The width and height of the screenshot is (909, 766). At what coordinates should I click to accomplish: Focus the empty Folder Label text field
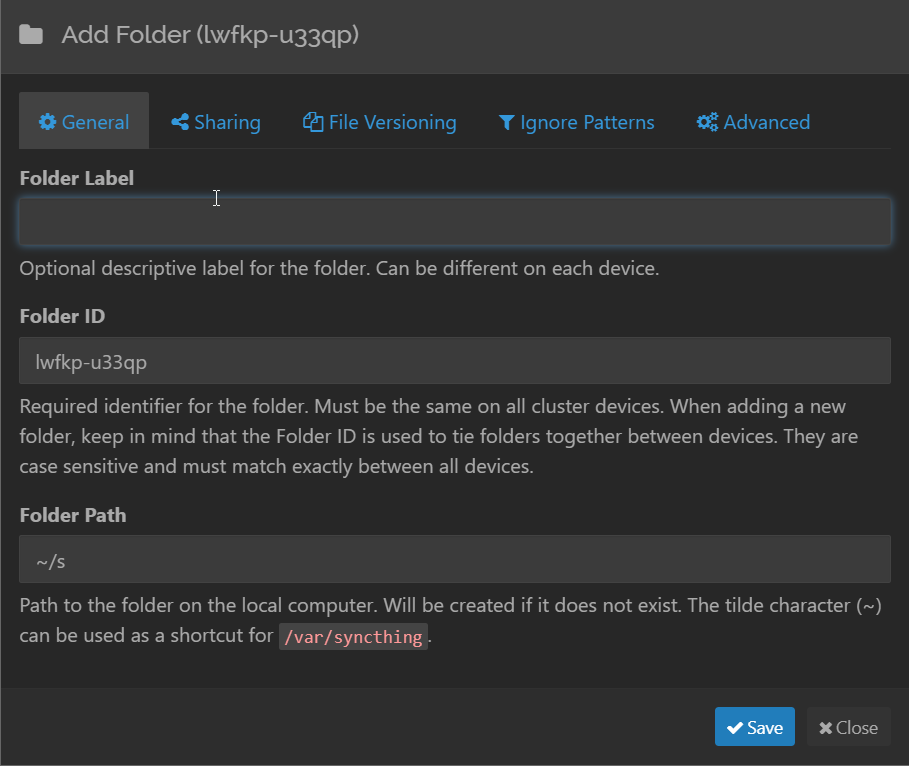point(455,222)
